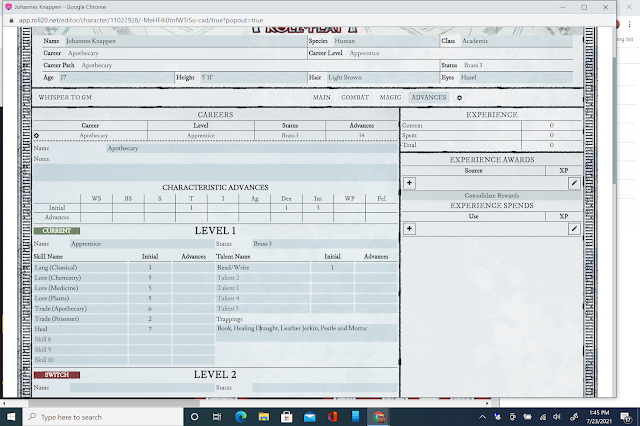The height and width of the screenshot is (426, 640).
Task: Click the Heal Advances input field
Action: pyautogui.click(x=193, y=329)
